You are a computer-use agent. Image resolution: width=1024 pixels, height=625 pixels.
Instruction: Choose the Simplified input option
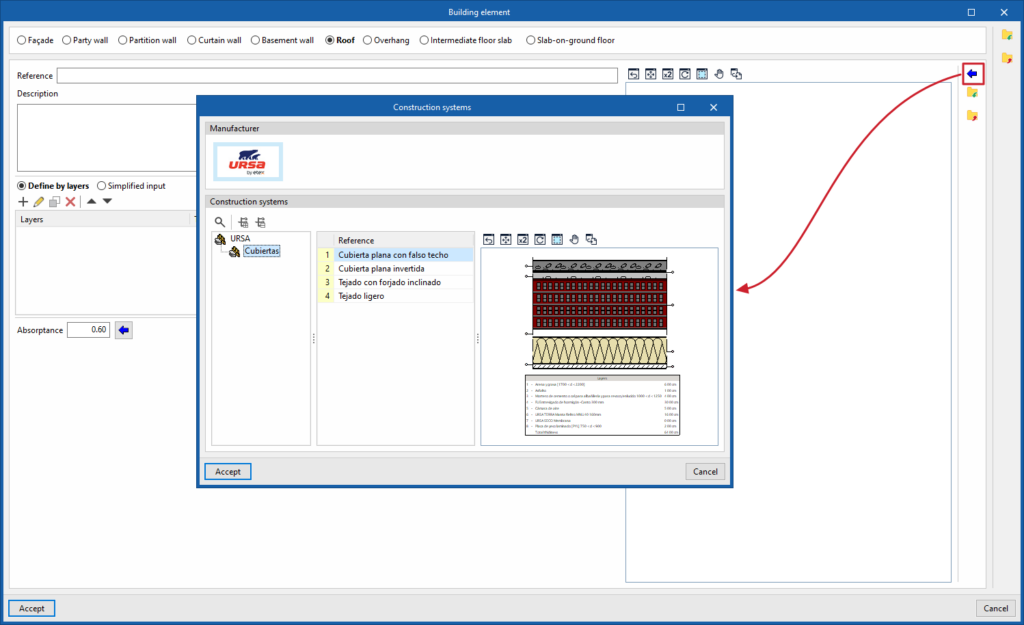101,186
